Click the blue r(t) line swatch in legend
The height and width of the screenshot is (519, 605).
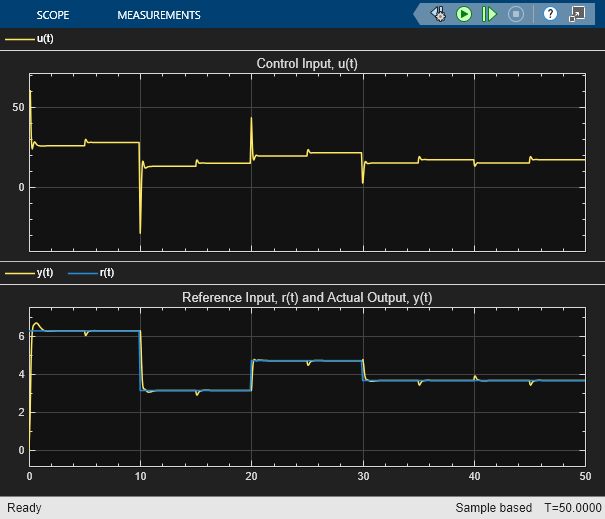(x=83, y=273)
